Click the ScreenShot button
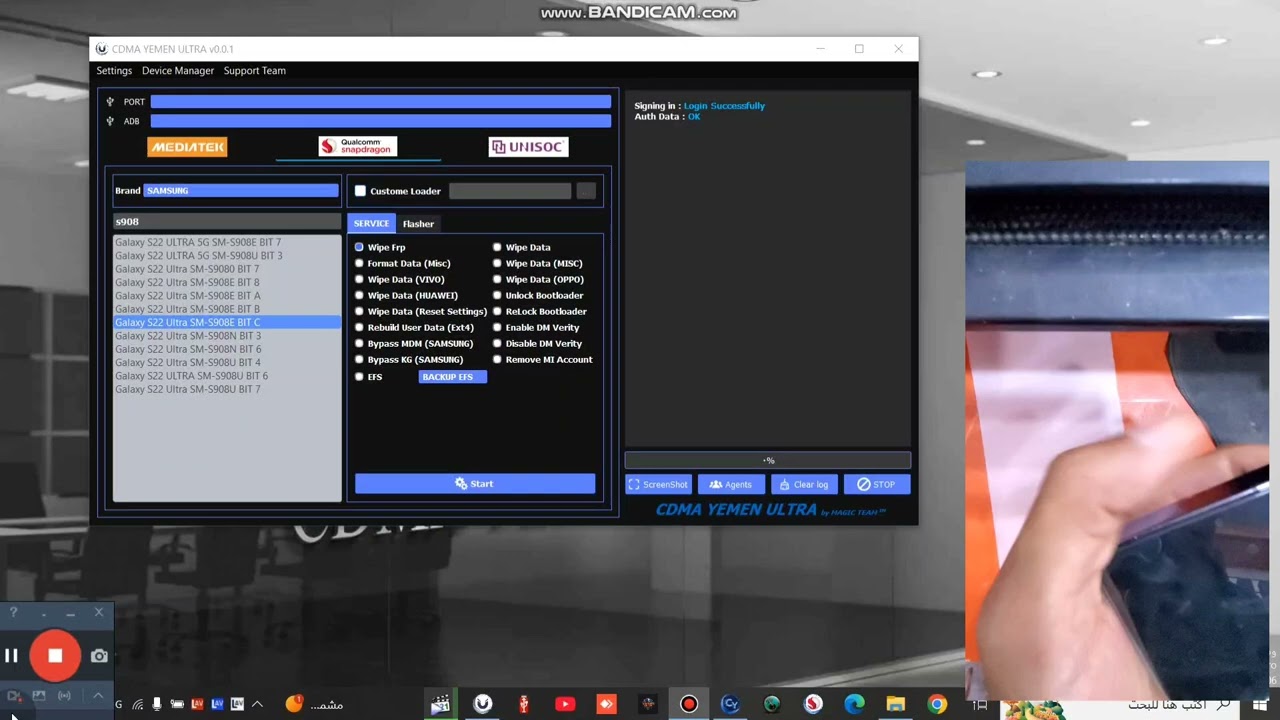The height and width of the screenshot is (720, 1280). click(659, 484)
